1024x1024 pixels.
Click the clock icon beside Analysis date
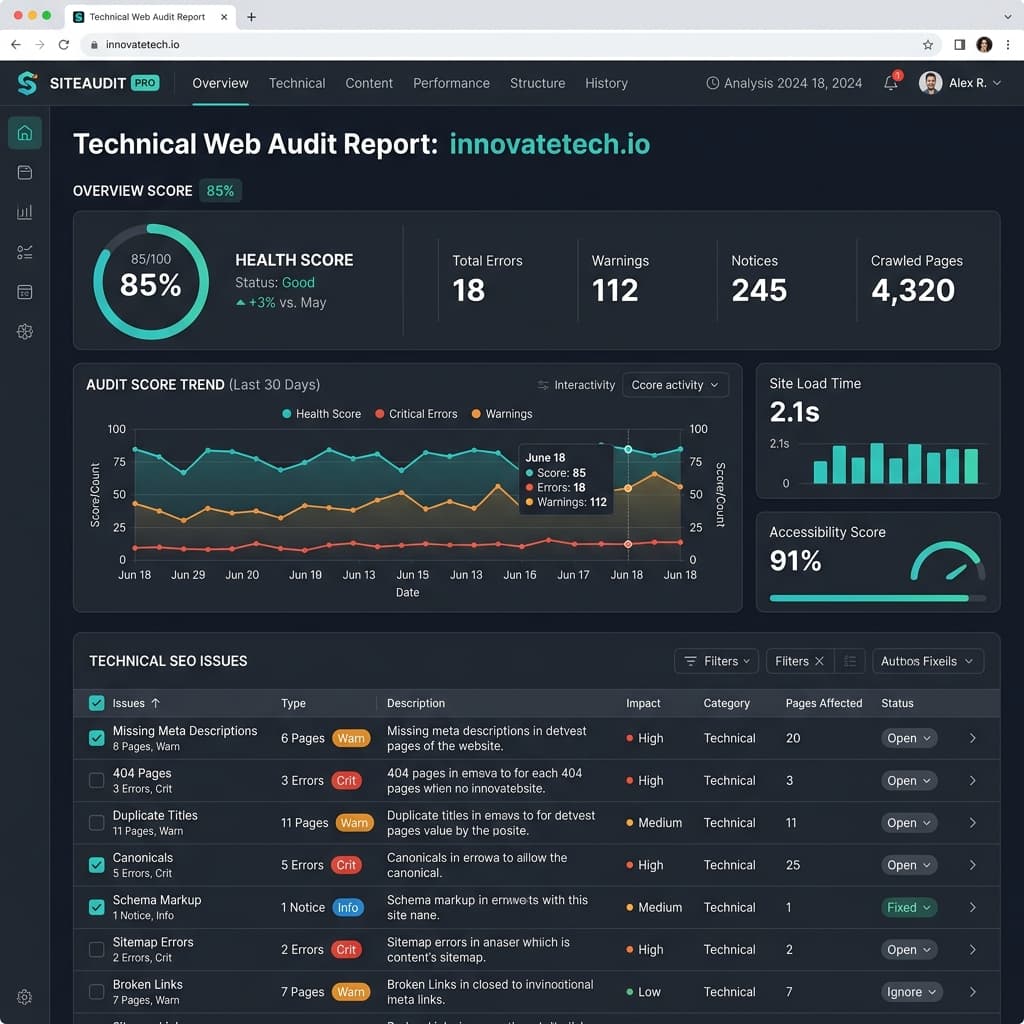[x=712, y=83]
